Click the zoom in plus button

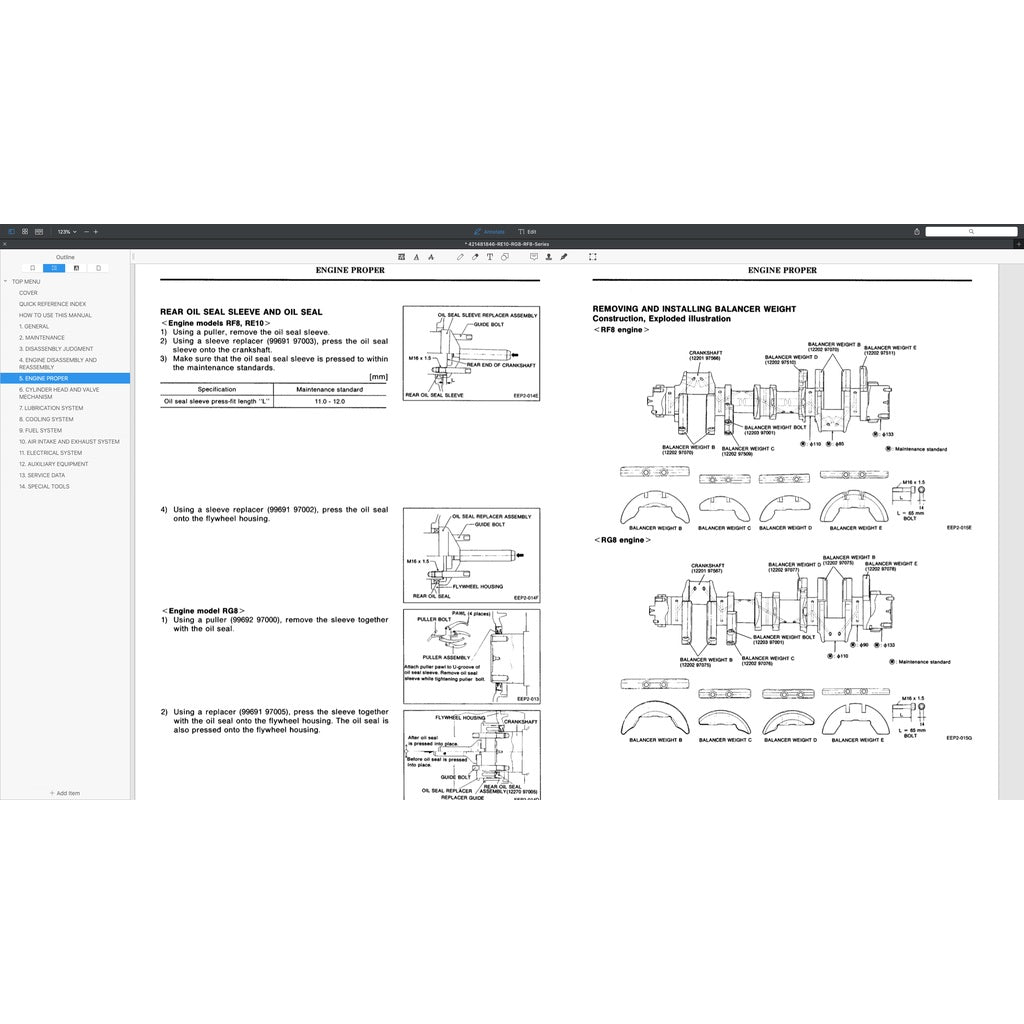(x=96, y=231)
